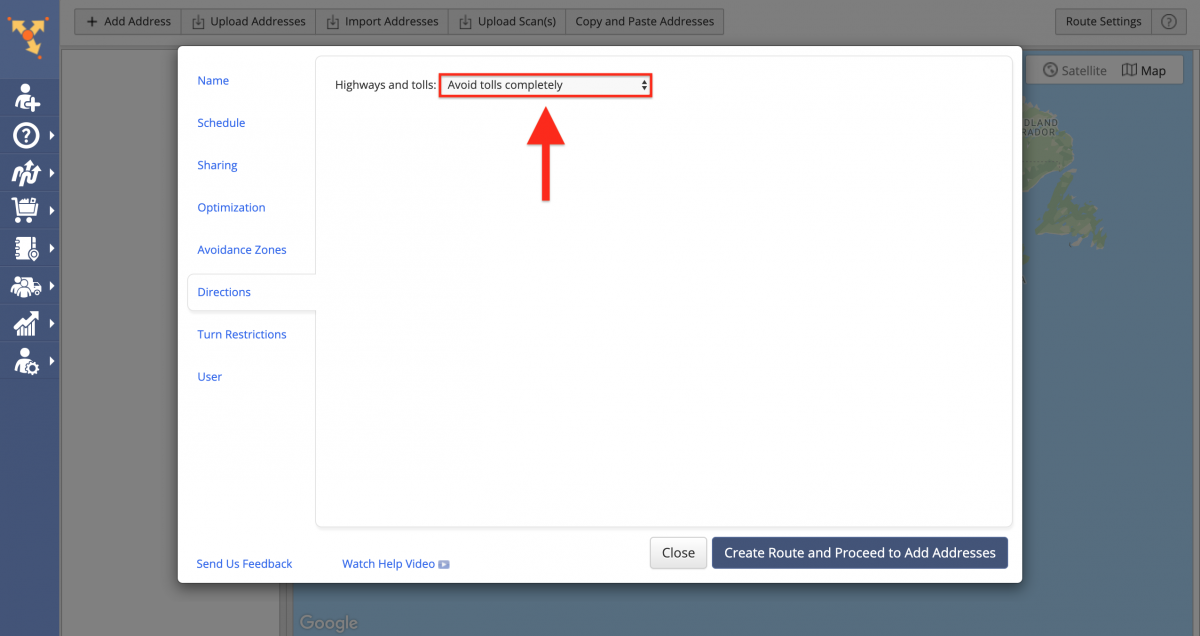Expand the help sidebar submenu arrow
1200x636 pixels.
[51, 134]
